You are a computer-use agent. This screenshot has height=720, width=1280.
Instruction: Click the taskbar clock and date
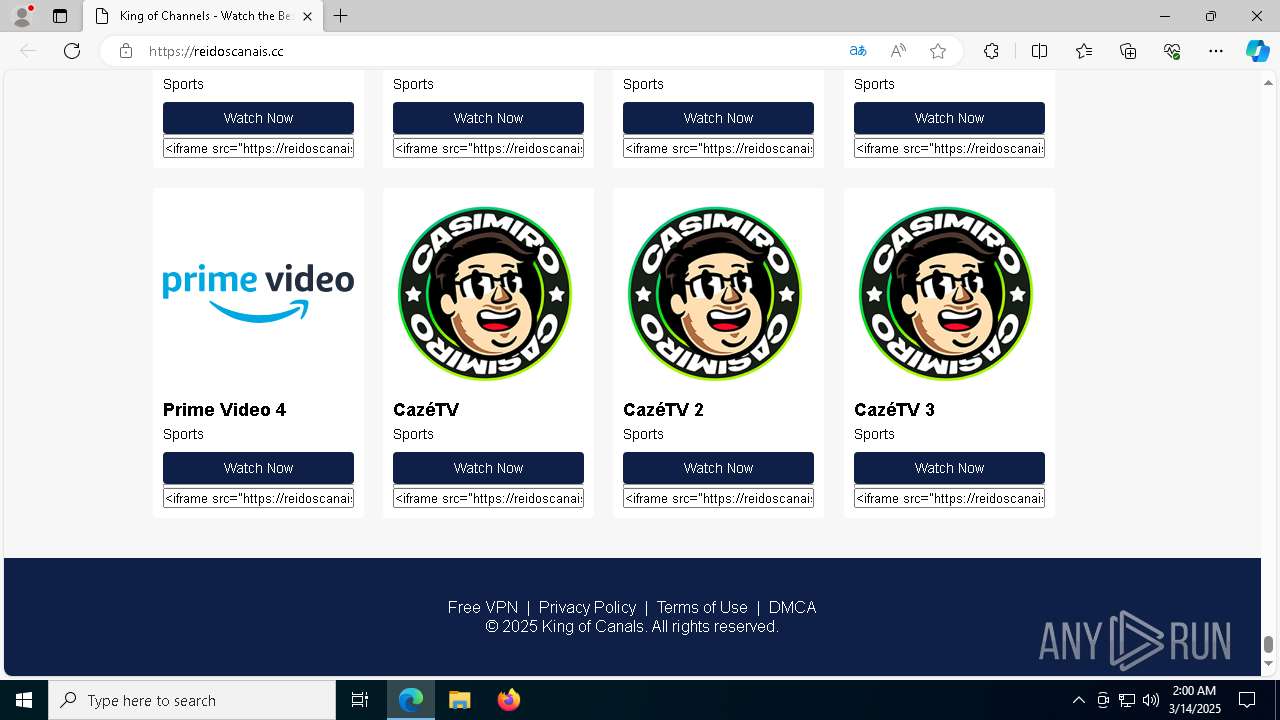click(1195, 700)
